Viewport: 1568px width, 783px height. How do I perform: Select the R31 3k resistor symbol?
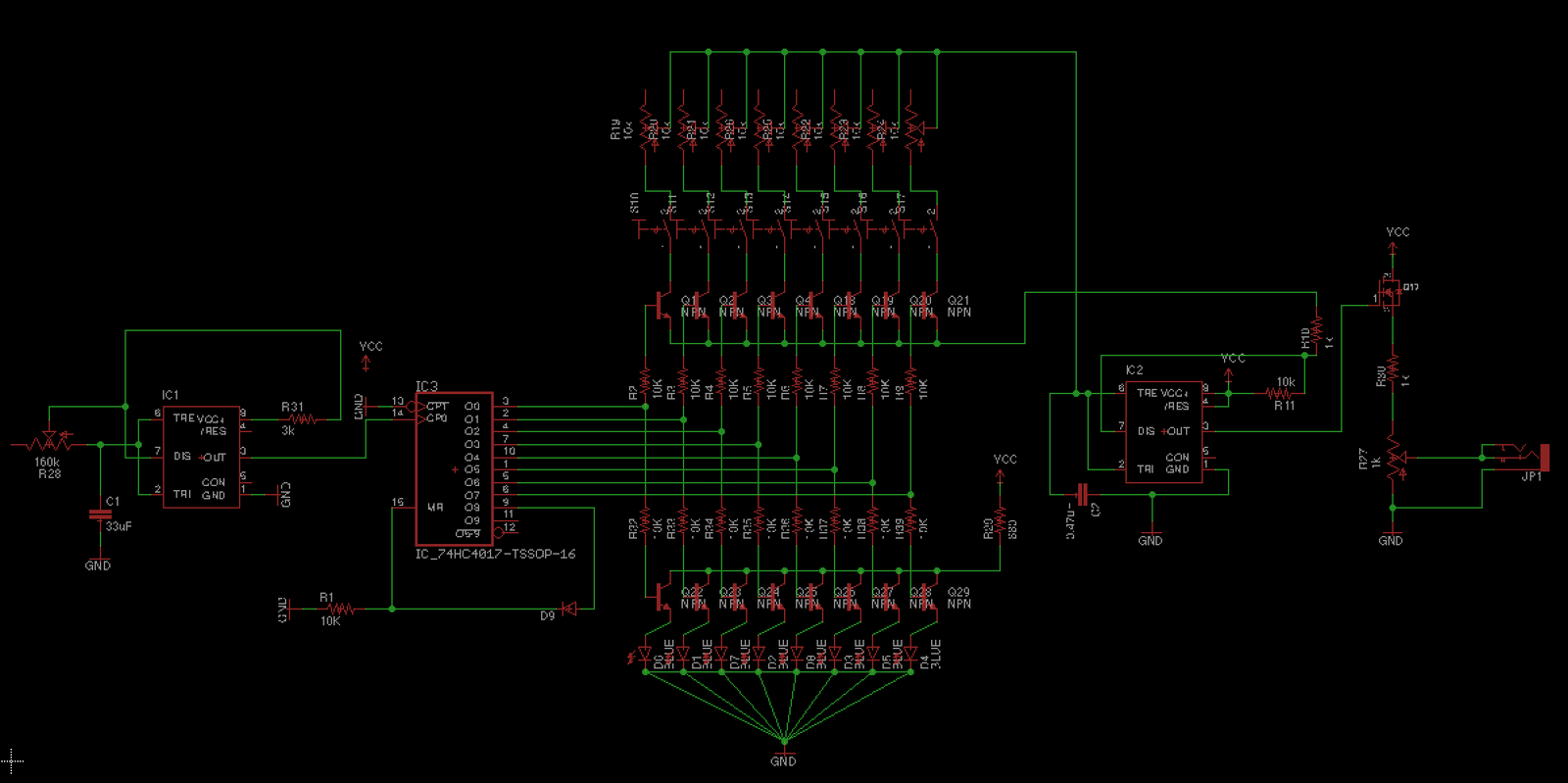[302, 419]
